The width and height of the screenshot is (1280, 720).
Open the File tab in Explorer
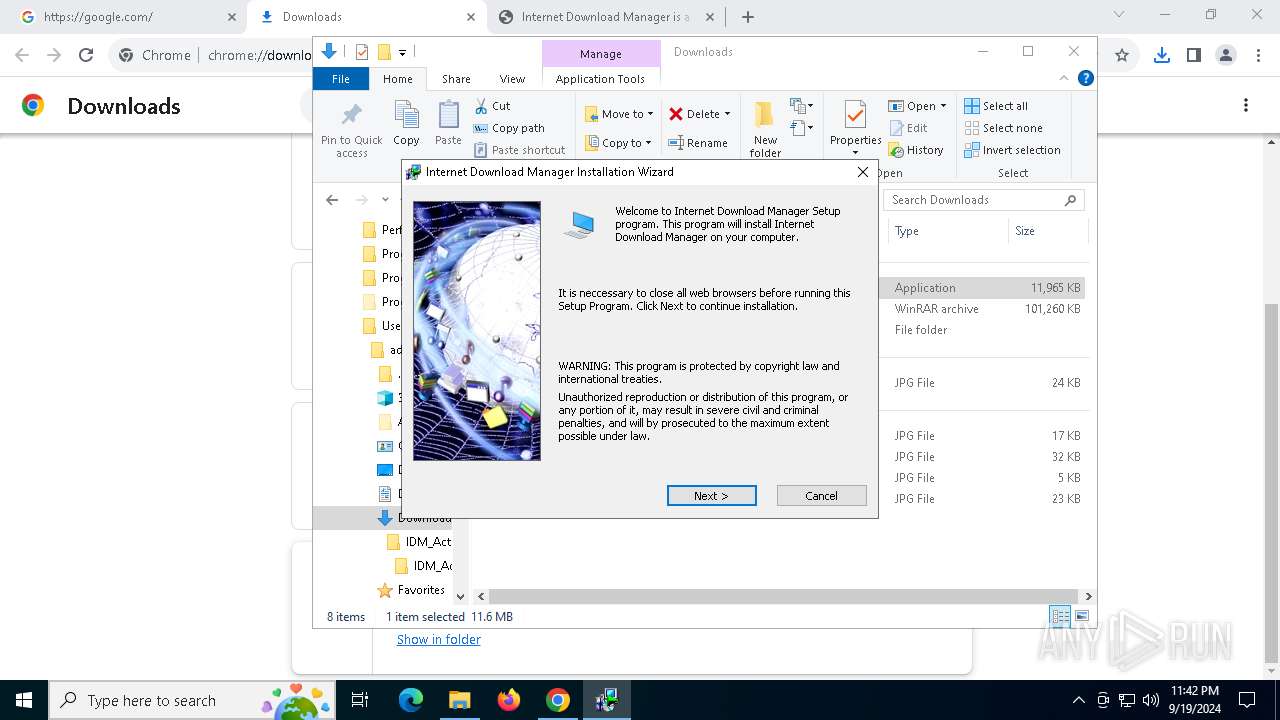pyautogui.click(x=341, y=79)
